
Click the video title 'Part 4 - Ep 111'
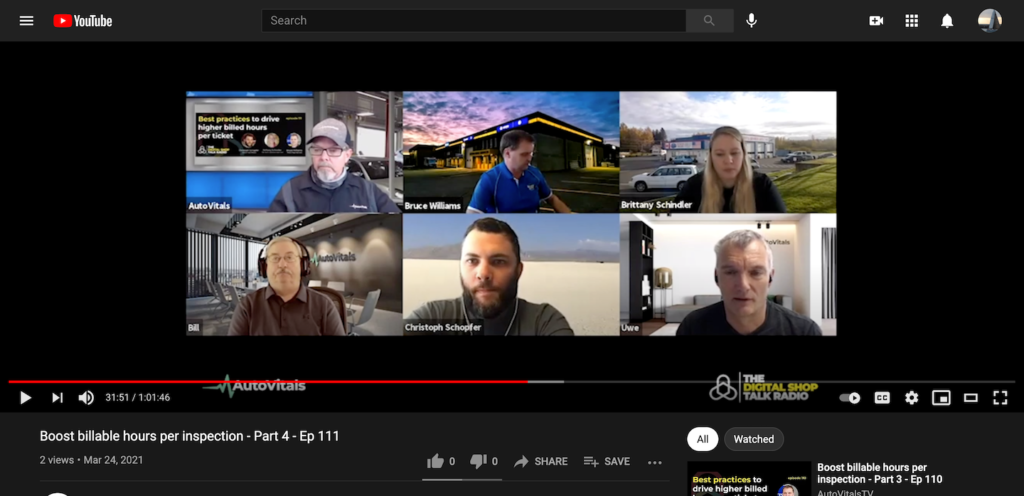(189, 436)
